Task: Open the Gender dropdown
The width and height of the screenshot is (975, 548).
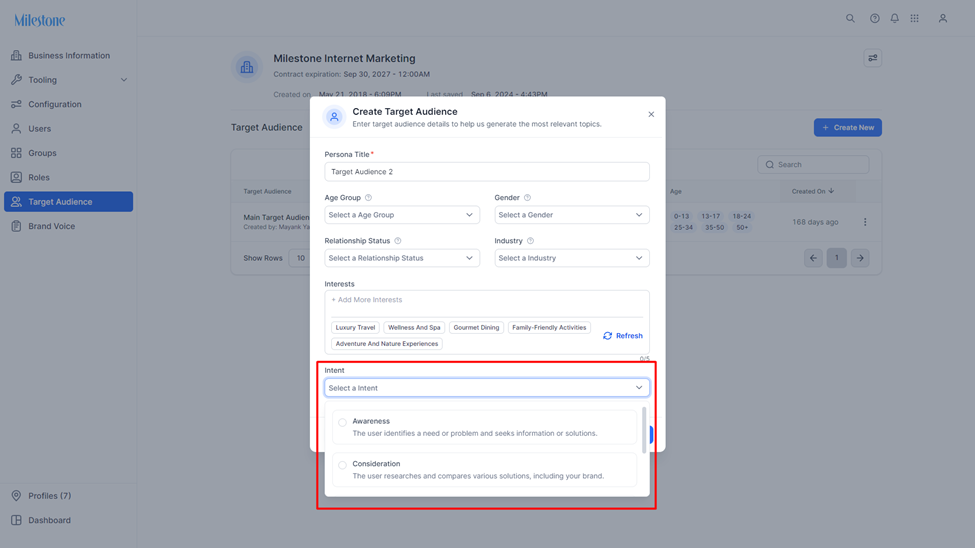Action: click(572, 215)
